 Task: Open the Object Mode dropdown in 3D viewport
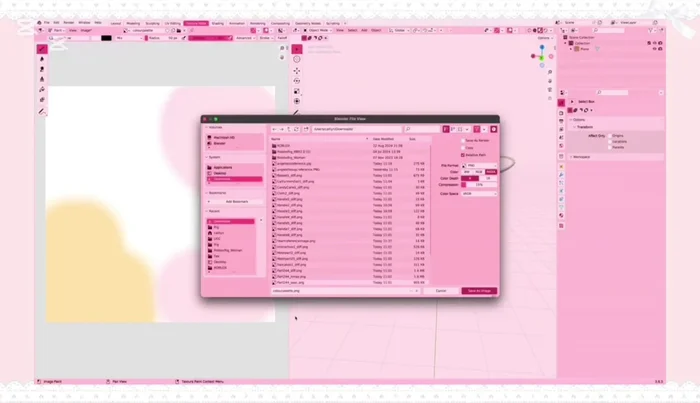[317, 30]
